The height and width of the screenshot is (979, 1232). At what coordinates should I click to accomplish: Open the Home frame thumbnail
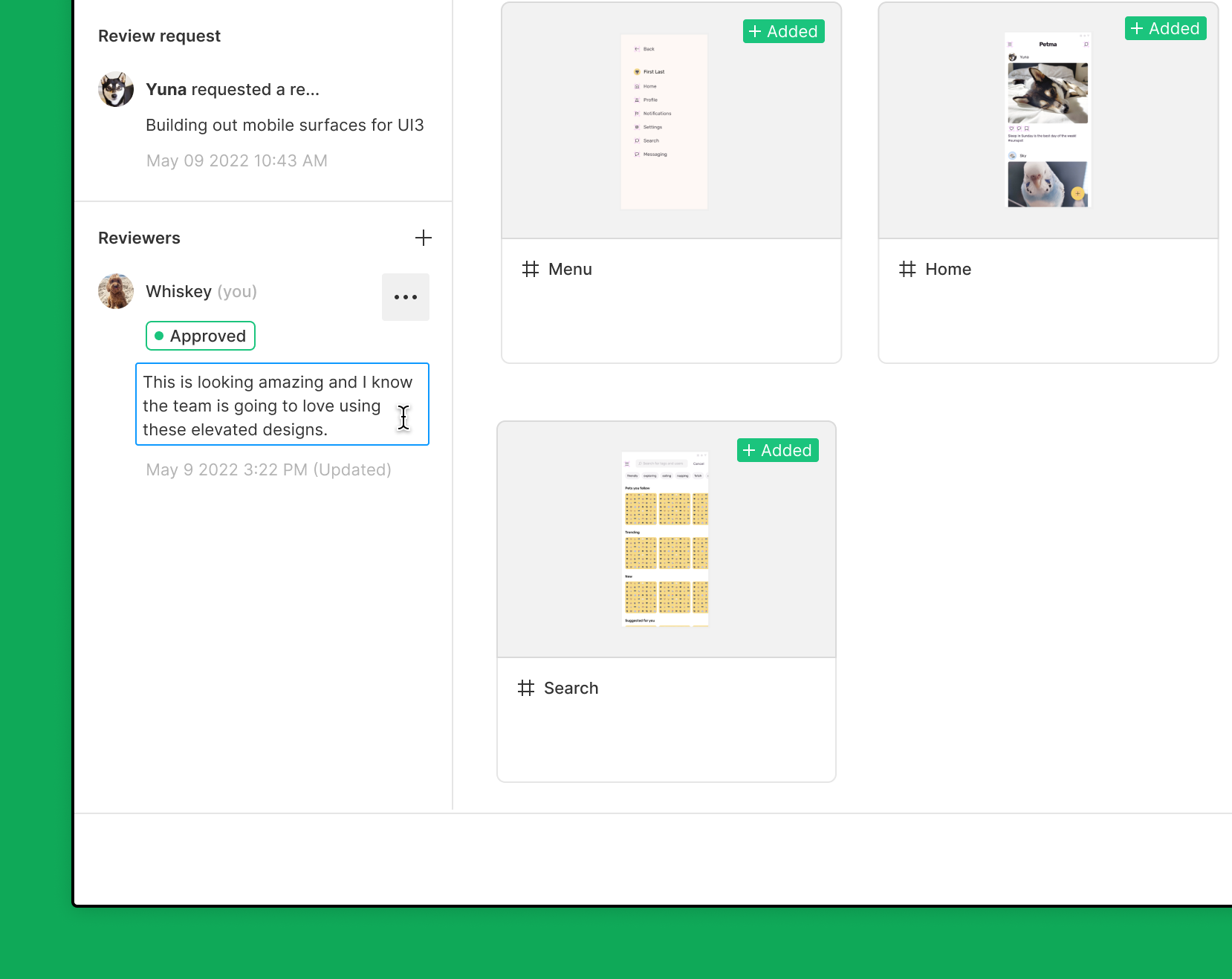[1048, 121]
